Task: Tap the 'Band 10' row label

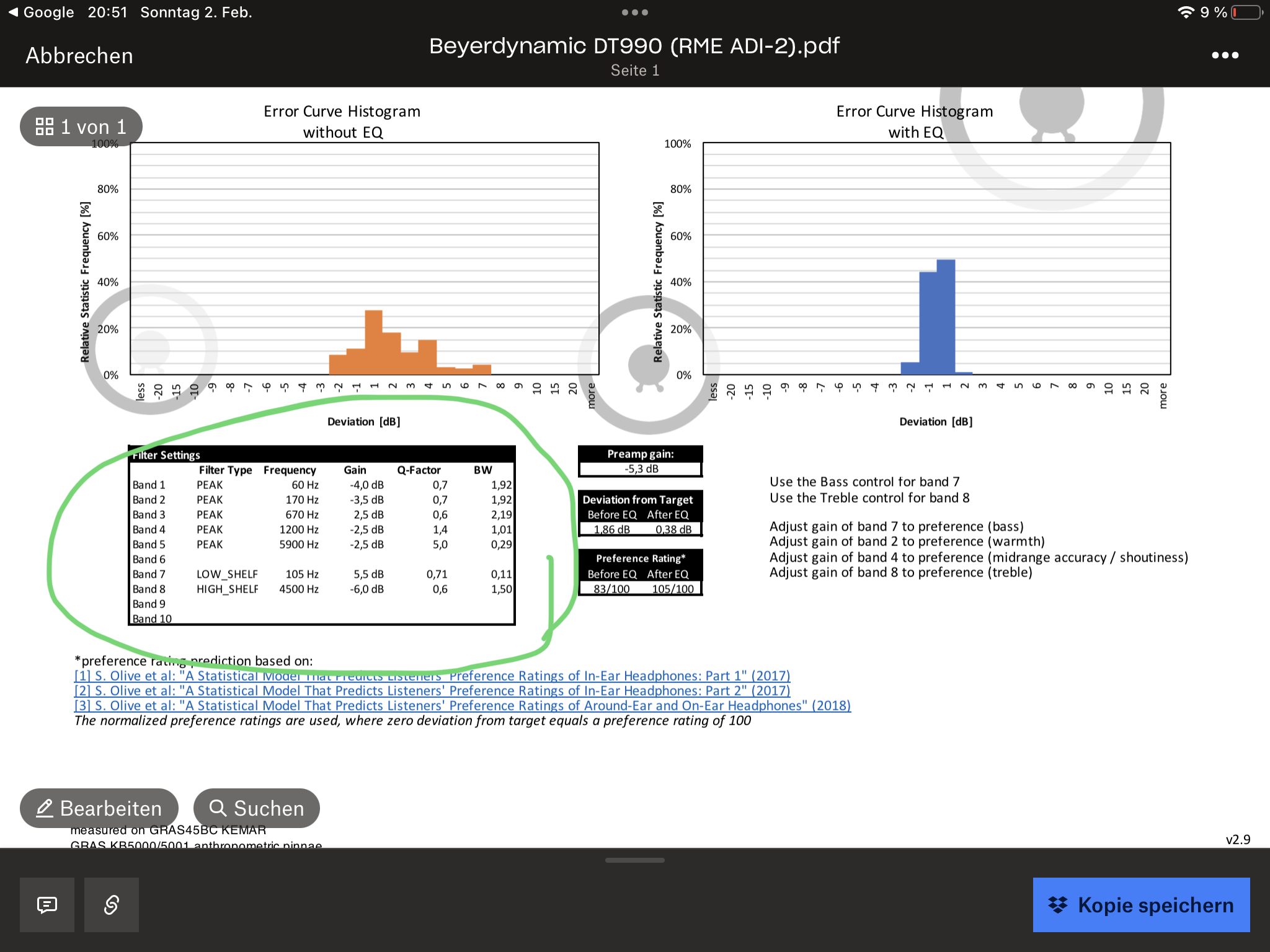Action: [152, 619]
